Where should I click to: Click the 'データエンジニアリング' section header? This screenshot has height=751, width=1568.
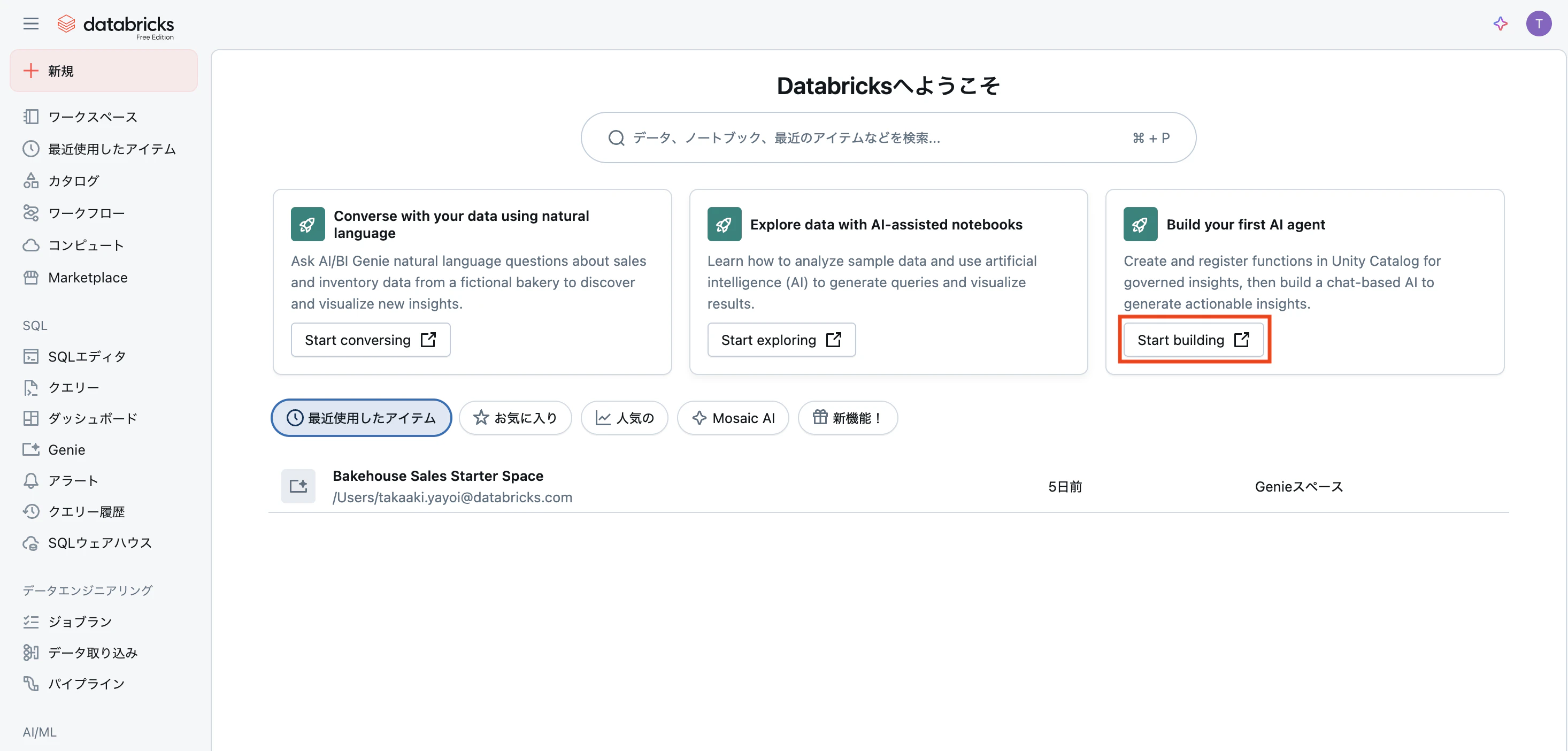[88, 591]
